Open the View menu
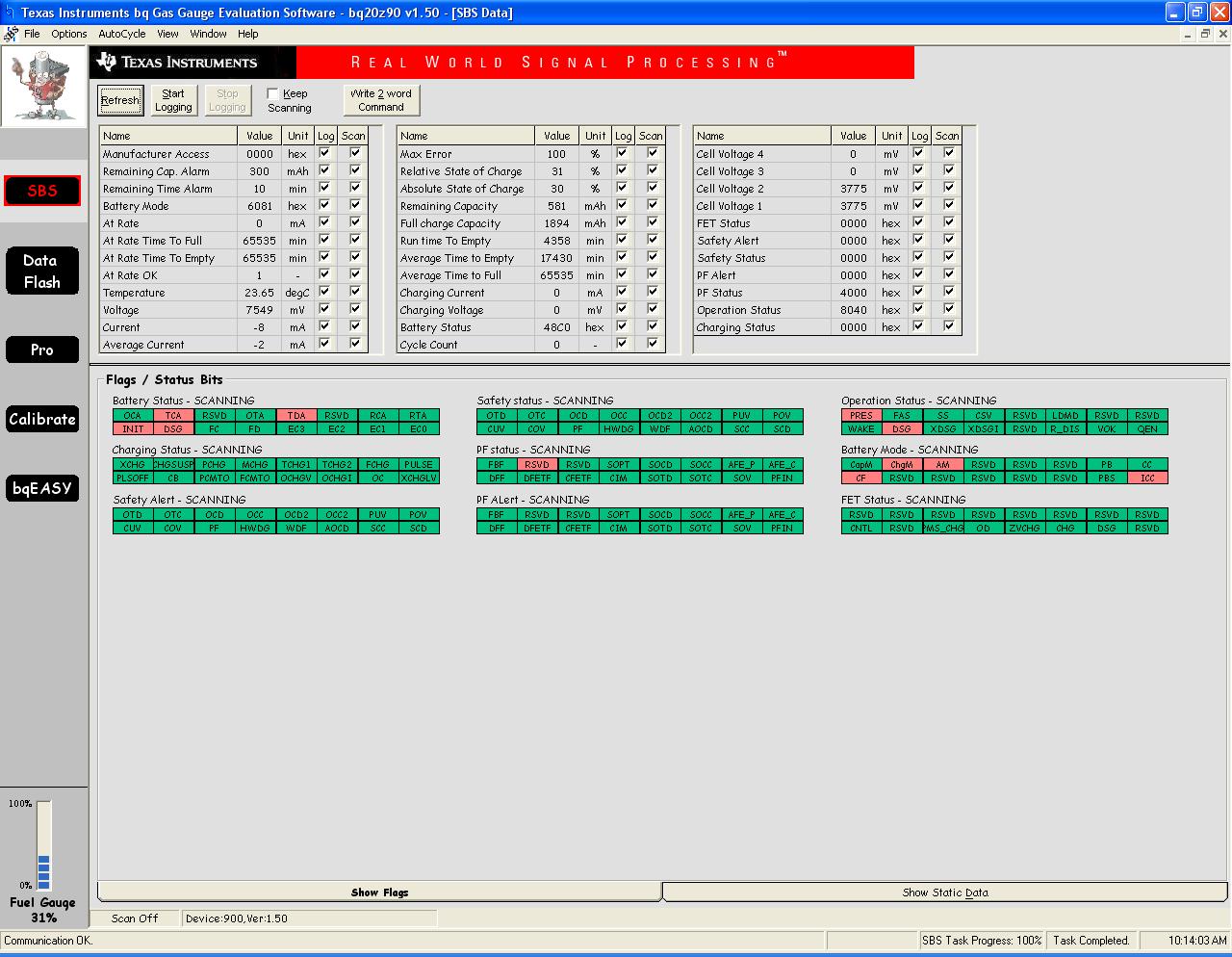The height and width of the screenshot is (957, 1232). (167, 34)
